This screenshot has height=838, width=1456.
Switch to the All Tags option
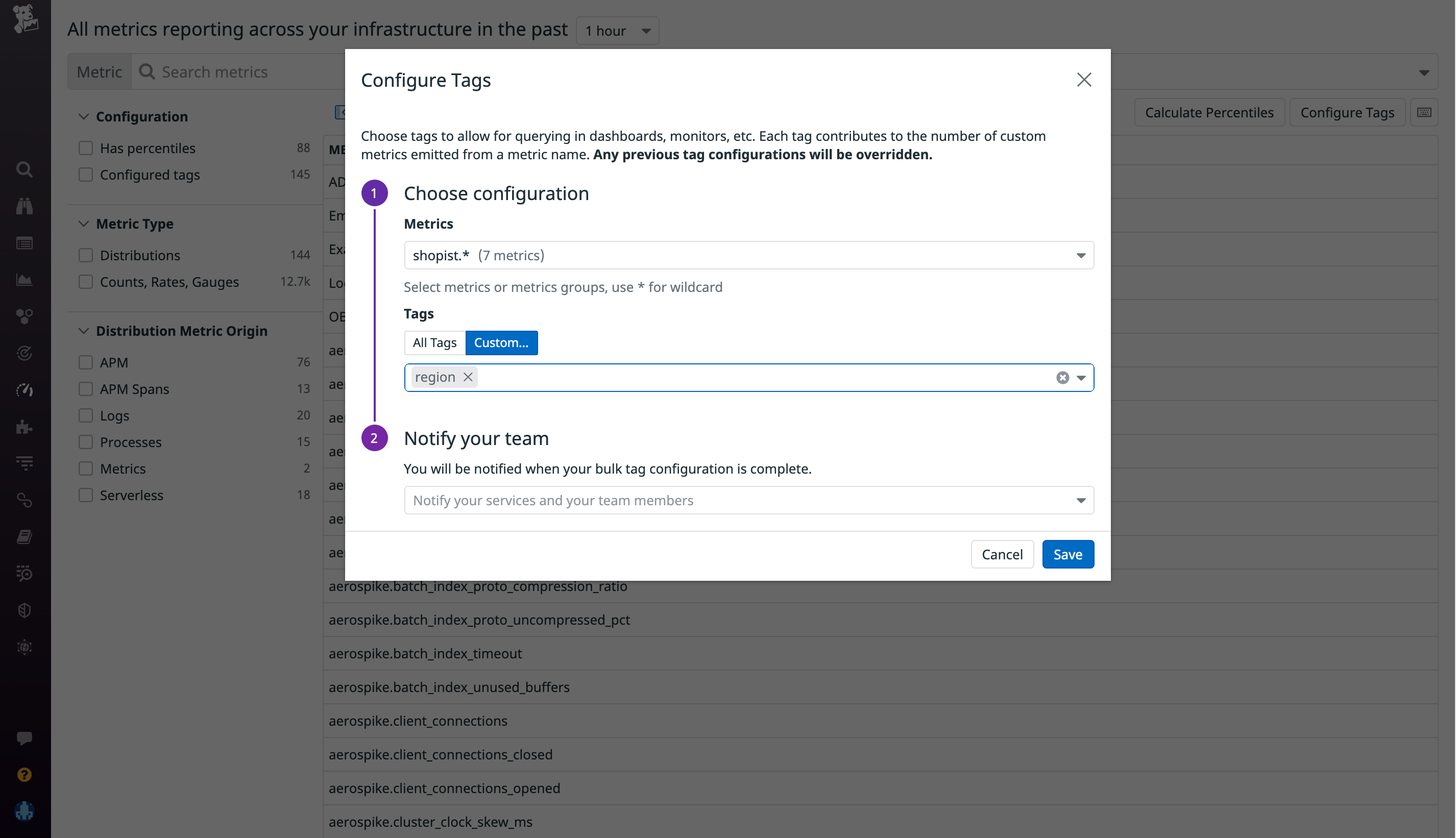point(434,342)
